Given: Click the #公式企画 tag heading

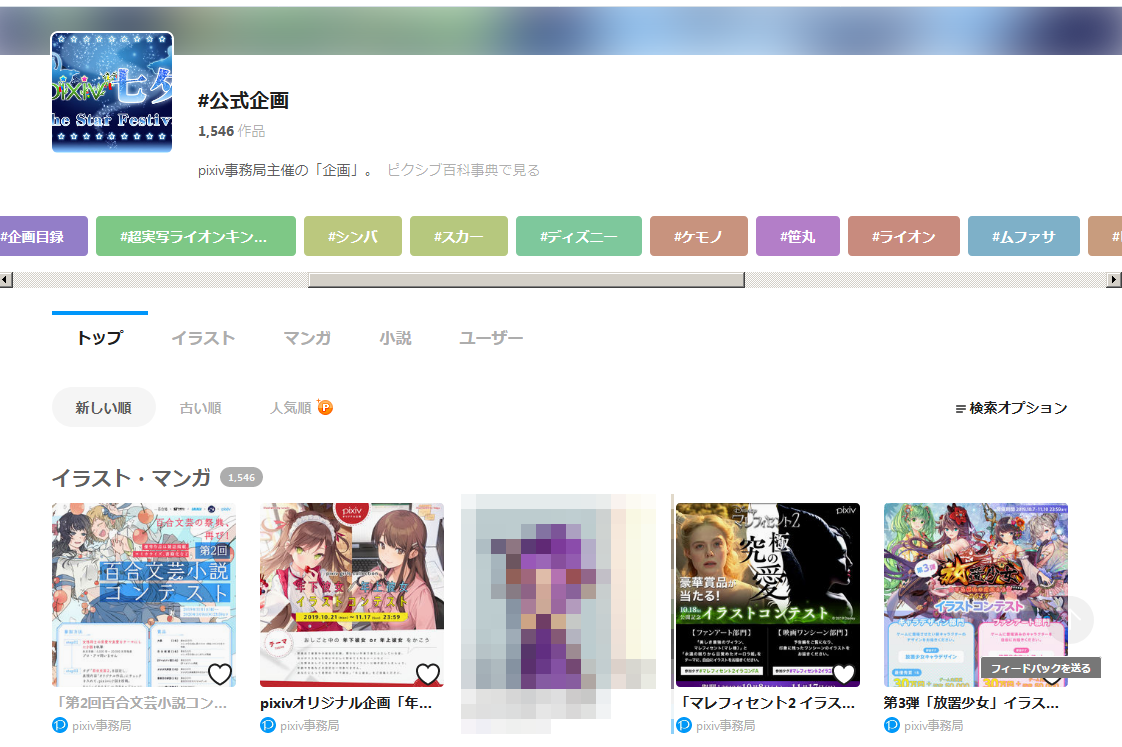Looking at the screenshot, I should point(243,101).
